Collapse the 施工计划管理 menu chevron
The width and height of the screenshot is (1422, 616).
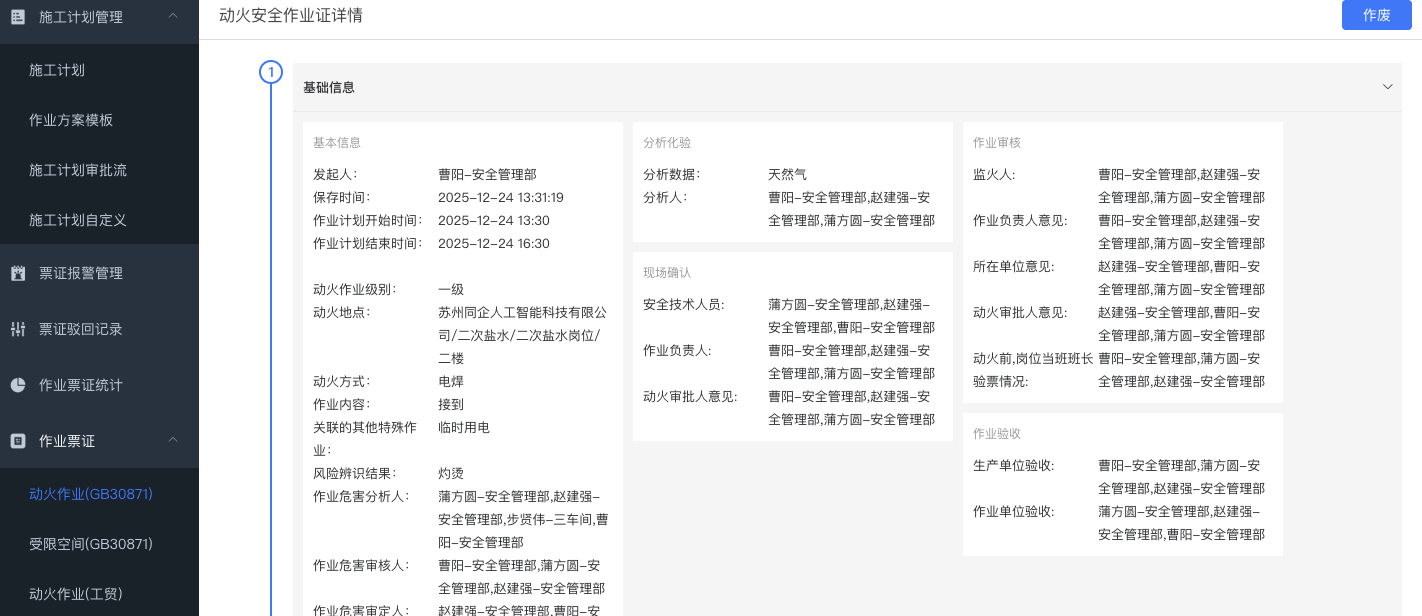[x=173, y=16]
